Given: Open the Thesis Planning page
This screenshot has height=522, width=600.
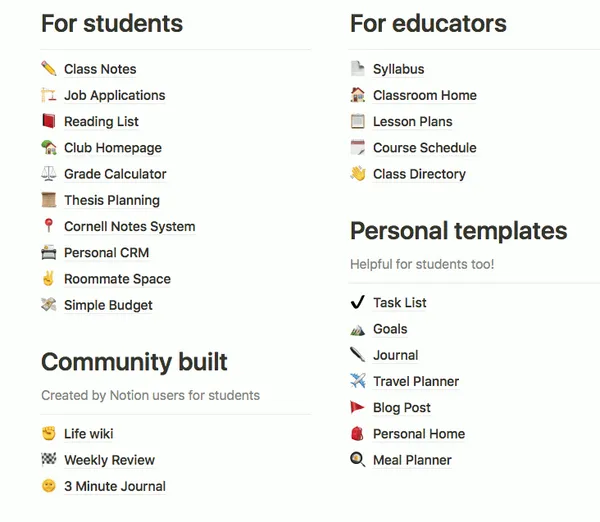Looking at the screenshot, I should (x=112, y=200).
